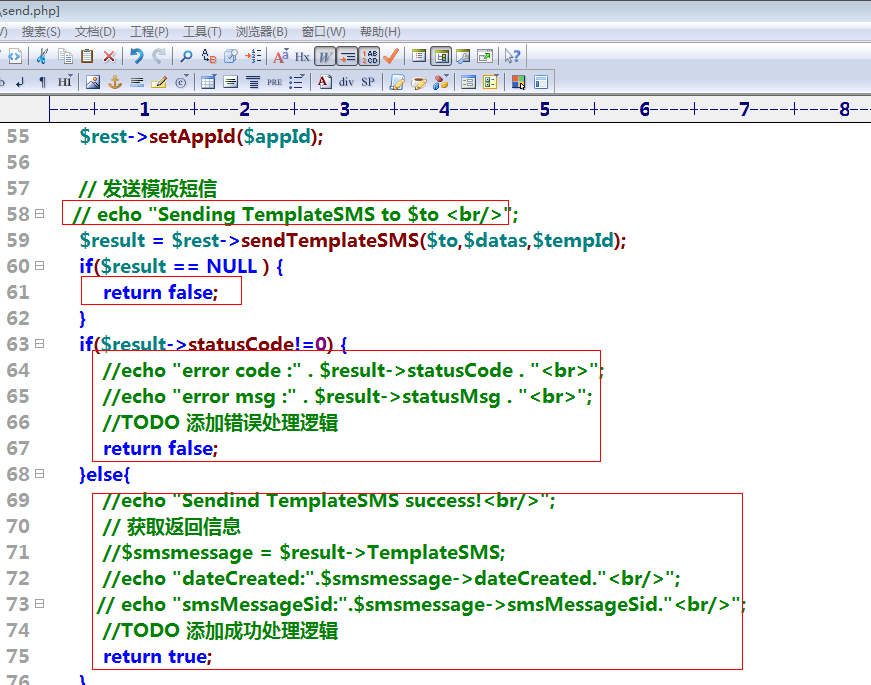This screenshot has width=871, height=685.
Task: Click line number 59 in the gutter
Action: click(18, 240)
